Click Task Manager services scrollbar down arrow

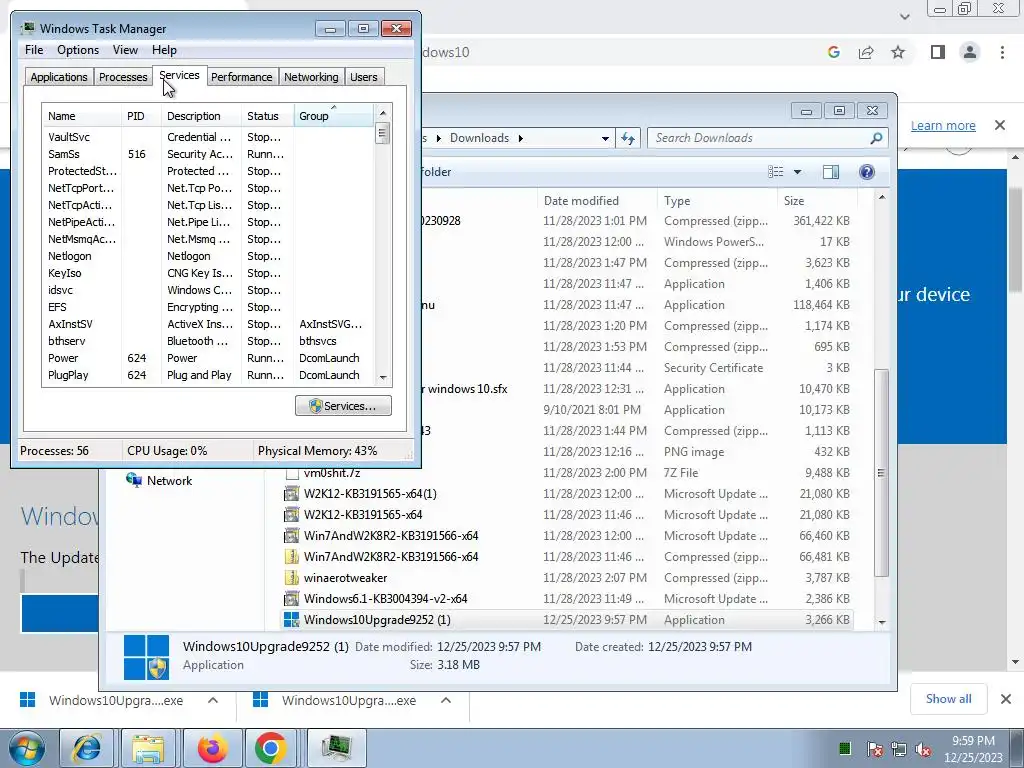coord(383,377)
